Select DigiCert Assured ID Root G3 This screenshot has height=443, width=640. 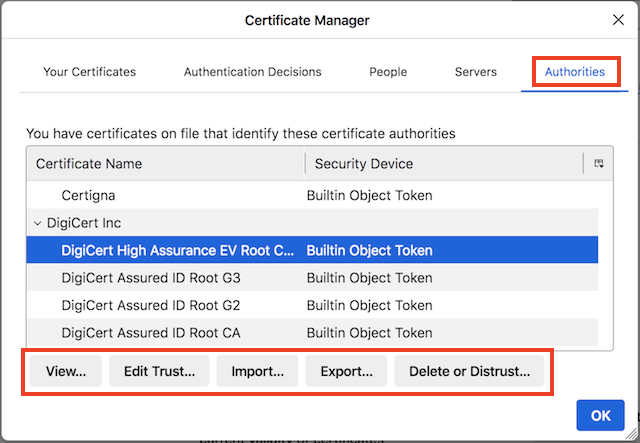pyautogui.click(x=313, y=278)
